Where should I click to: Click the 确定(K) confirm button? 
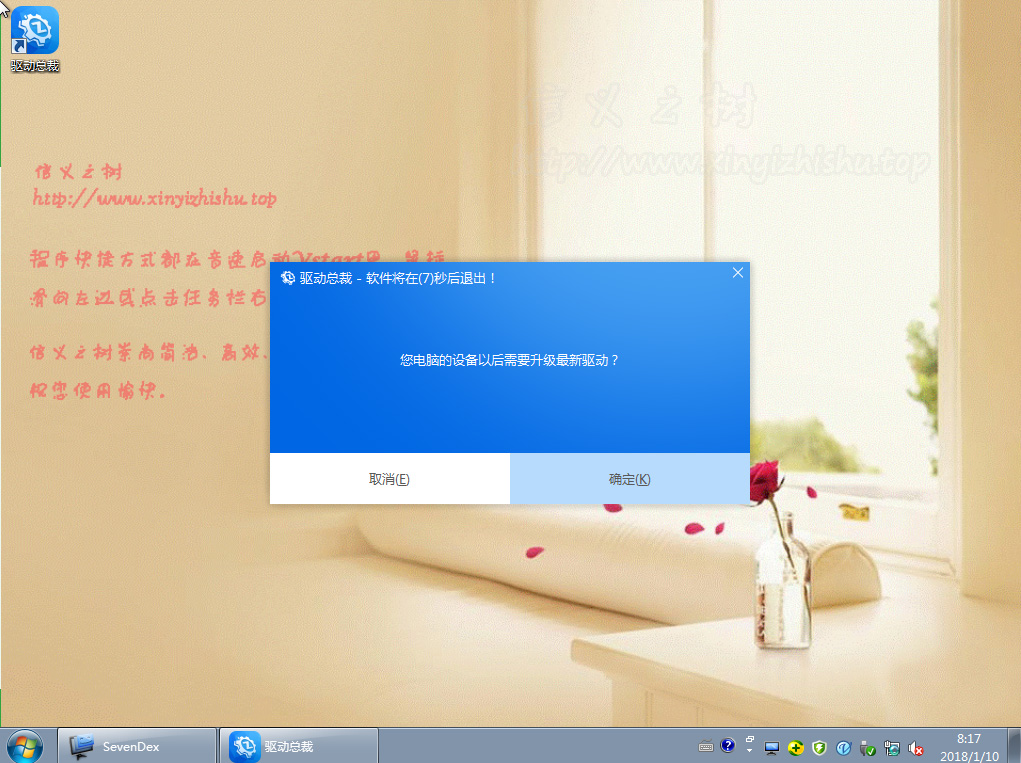[x=629, y=479]
